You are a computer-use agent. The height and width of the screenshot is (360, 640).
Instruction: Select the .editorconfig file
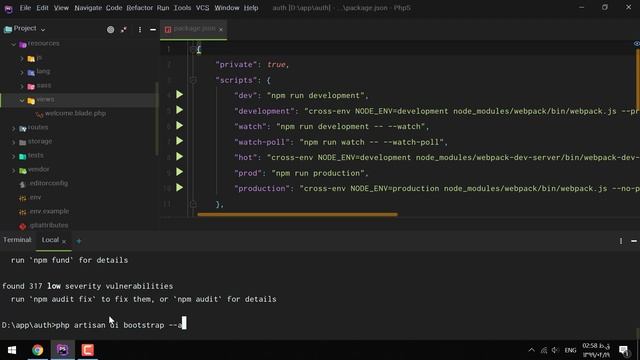click(49, 183)
